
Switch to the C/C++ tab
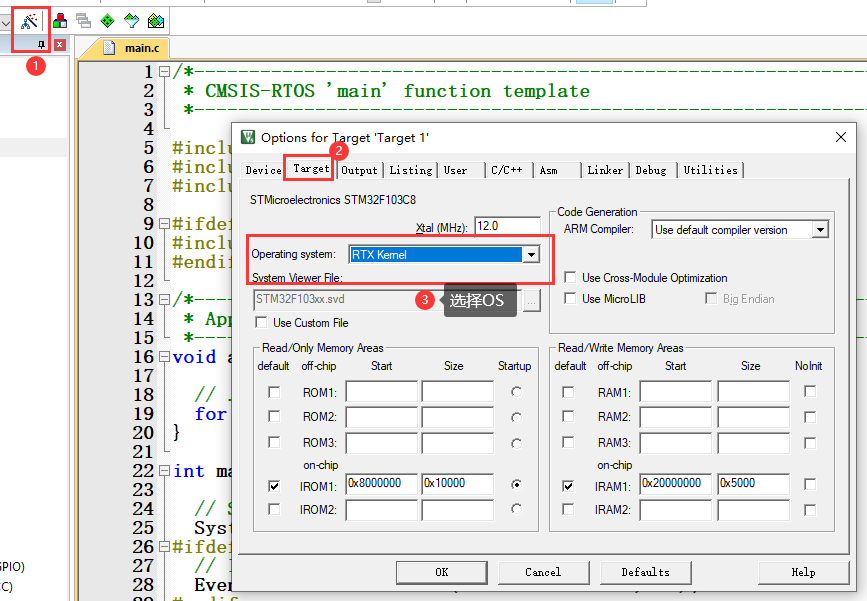(507, 170)
